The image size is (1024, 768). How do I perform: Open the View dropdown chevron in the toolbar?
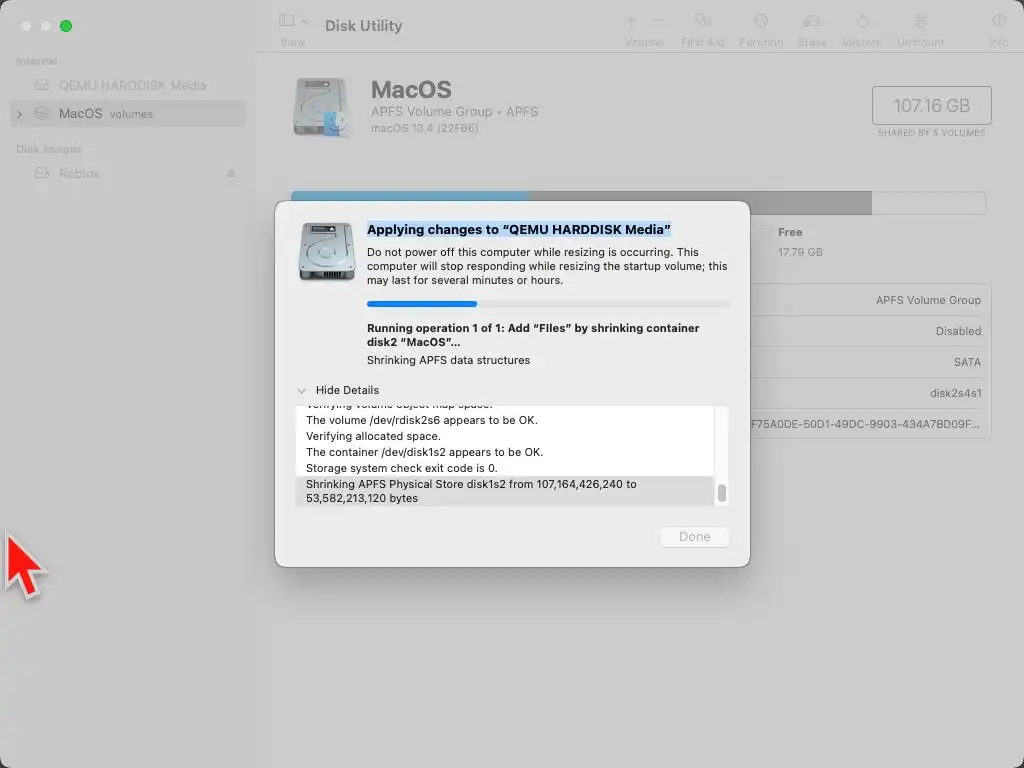point(304,21)
